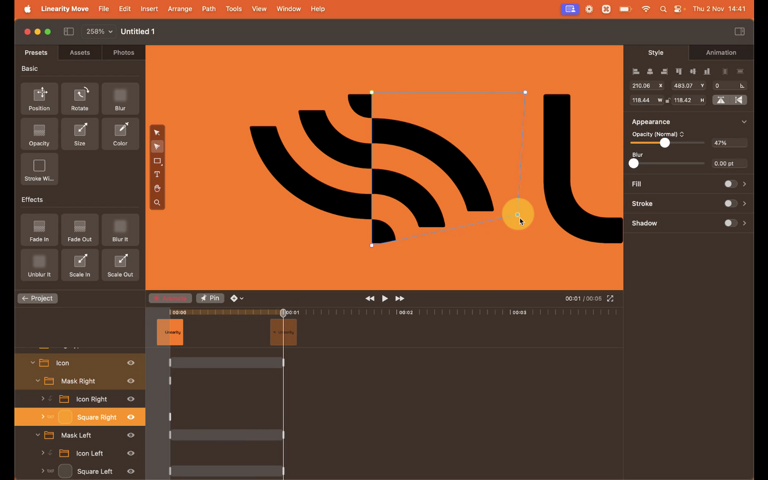Click the red Animate button
Image resolution: width=768 pixels, height=480 pixels.
click(x=170, y=298)
